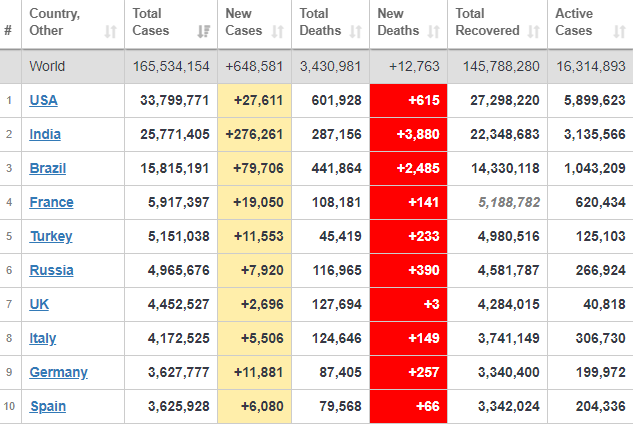Select Brazil active cases 1,043,209
Image resolution: width=633 pixels, height=424 pixels.
tap(595, 168)
